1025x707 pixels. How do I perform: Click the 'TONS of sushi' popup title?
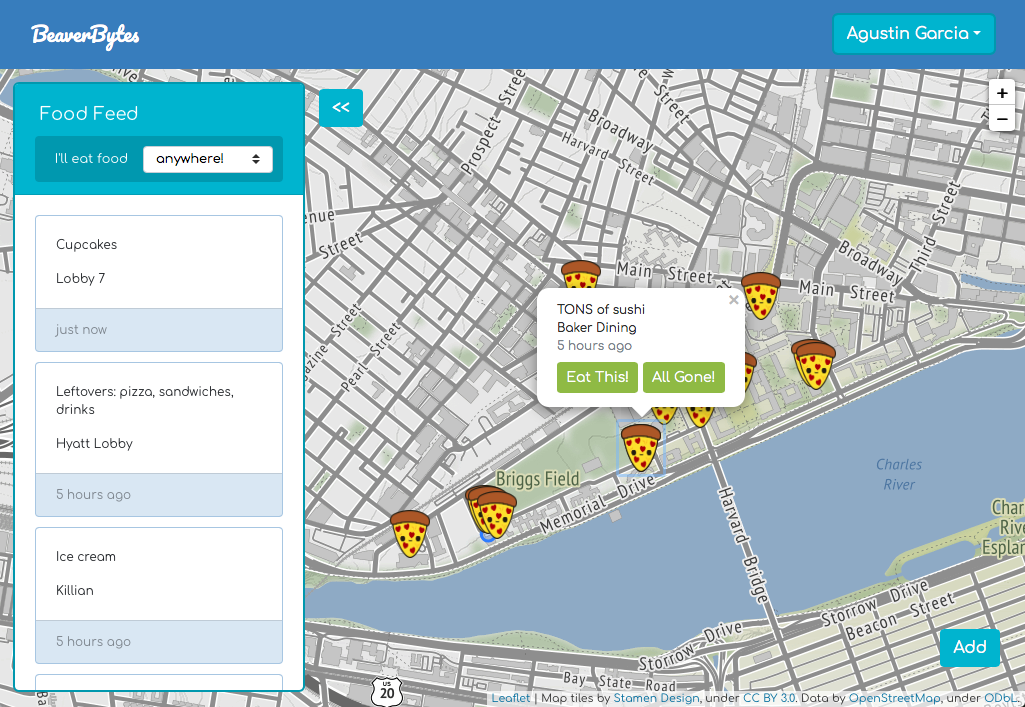coord(601,309)
